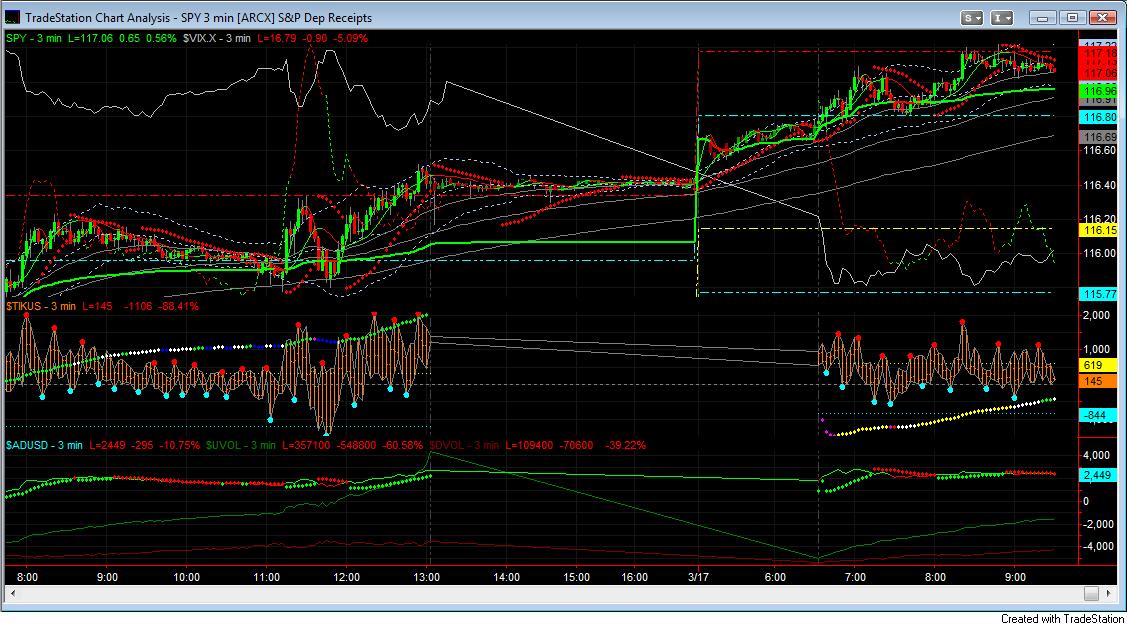
Task: Click the 14:00 time axis label
Action: 506,577
